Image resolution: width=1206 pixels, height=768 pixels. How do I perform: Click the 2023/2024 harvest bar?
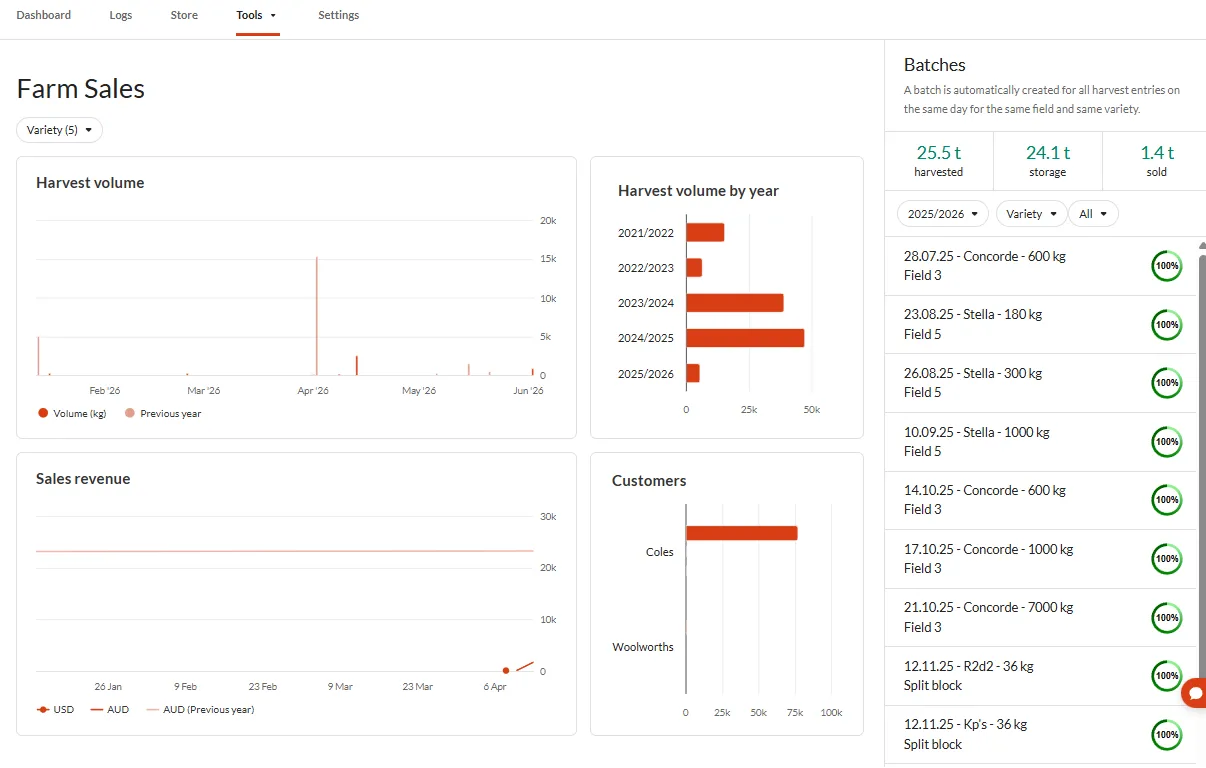click(x=734, y=303)
